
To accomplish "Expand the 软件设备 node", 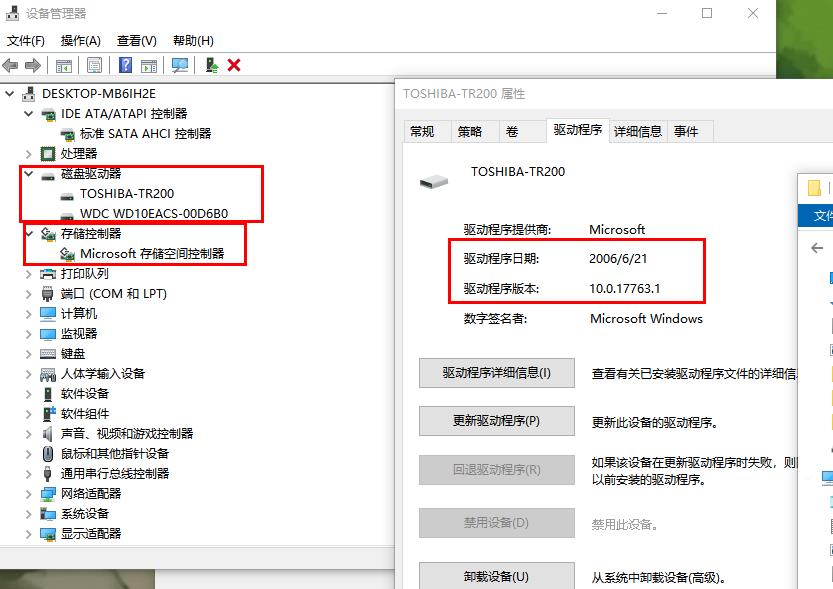I will 29,394.
